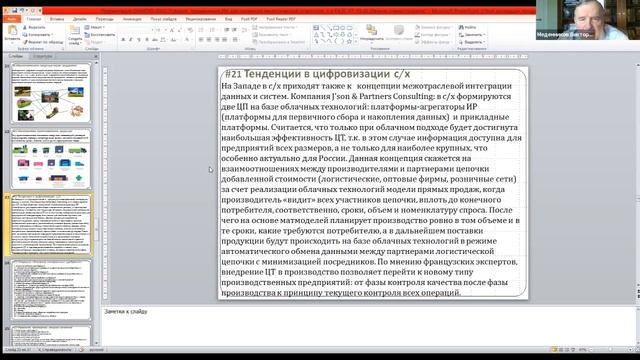Select the text box shape in shapes gallery
Viewport: 640px width, 360px height.
(x=316, y=28)
